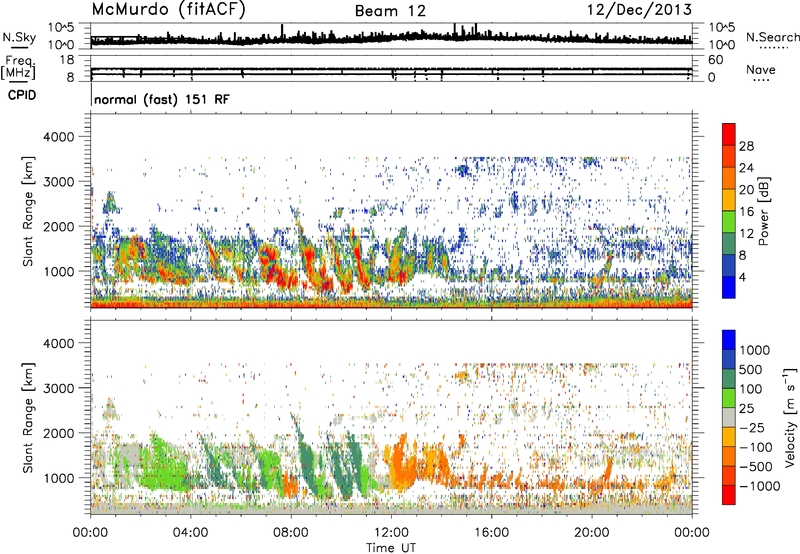Click the 'CPID' label

coord(22,95)
